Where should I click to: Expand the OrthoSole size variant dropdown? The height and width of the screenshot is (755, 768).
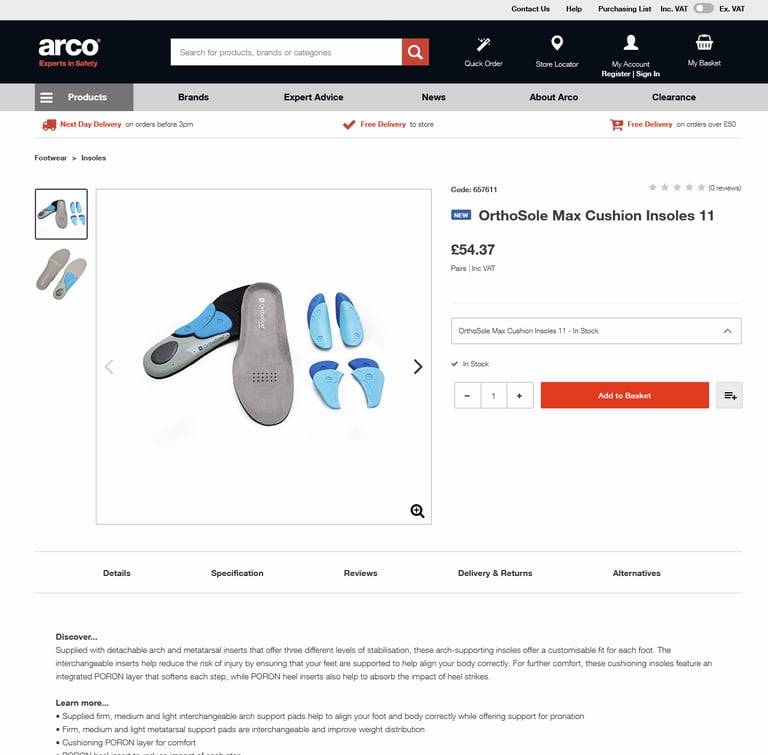[596, 331]
